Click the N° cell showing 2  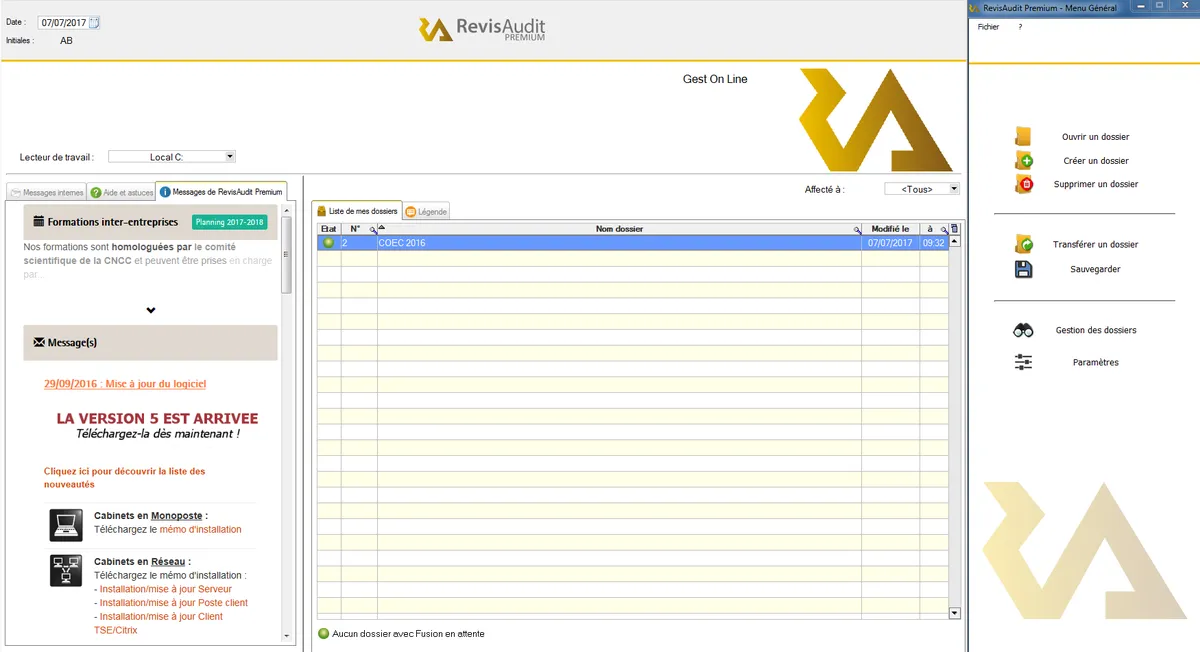(x=359, y=242)
